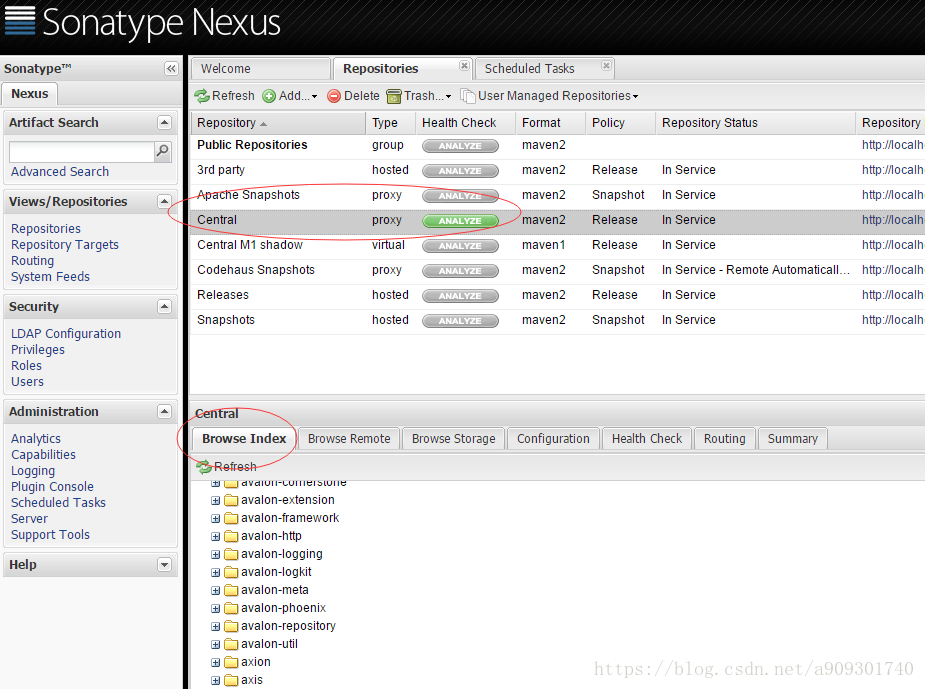Viewport: 925px width, 689px height.
Task: Select the Releases repository row
Action: 557,295
